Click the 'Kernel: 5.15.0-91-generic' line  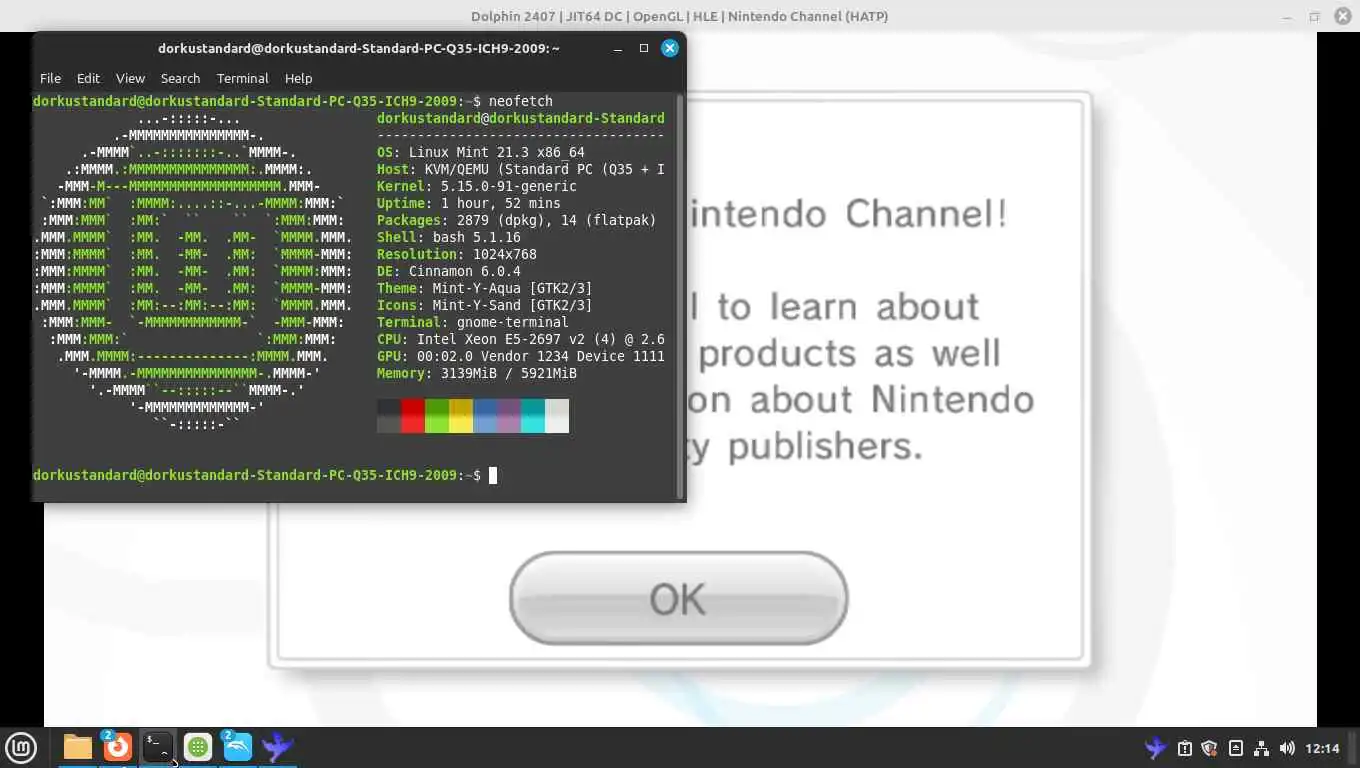[477, 186]
